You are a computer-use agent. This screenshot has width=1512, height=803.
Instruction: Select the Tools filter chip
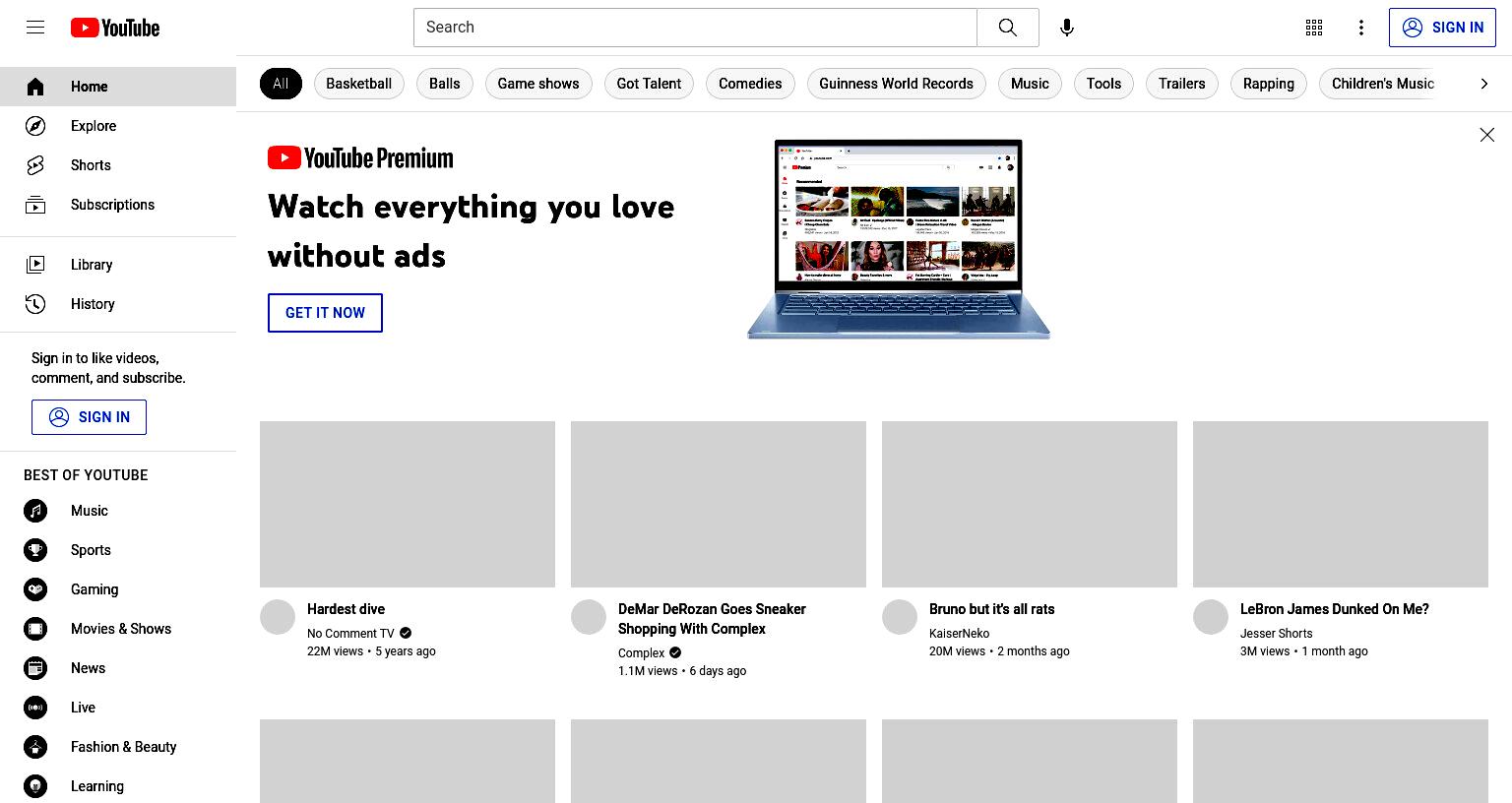(x=1103, y=84)
